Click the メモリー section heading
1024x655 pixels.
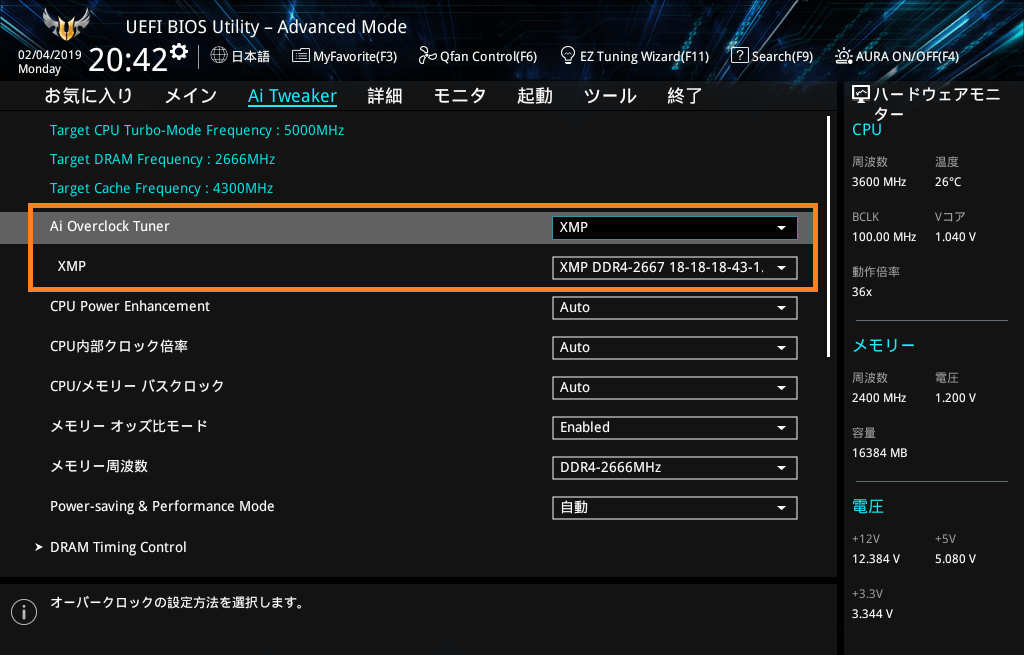point(884,345)
